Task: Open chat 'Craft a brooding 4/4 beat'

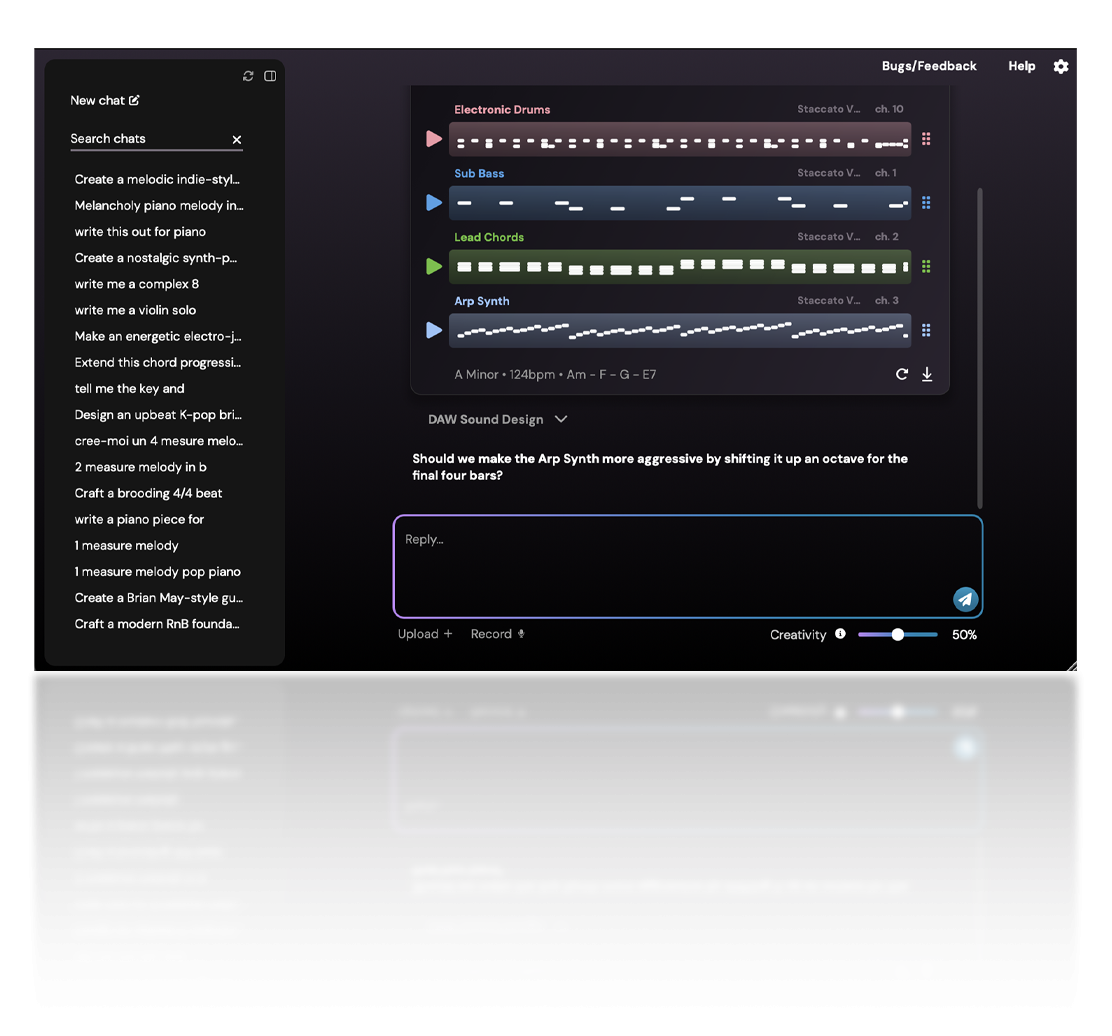Action: [x=149, y=494]
